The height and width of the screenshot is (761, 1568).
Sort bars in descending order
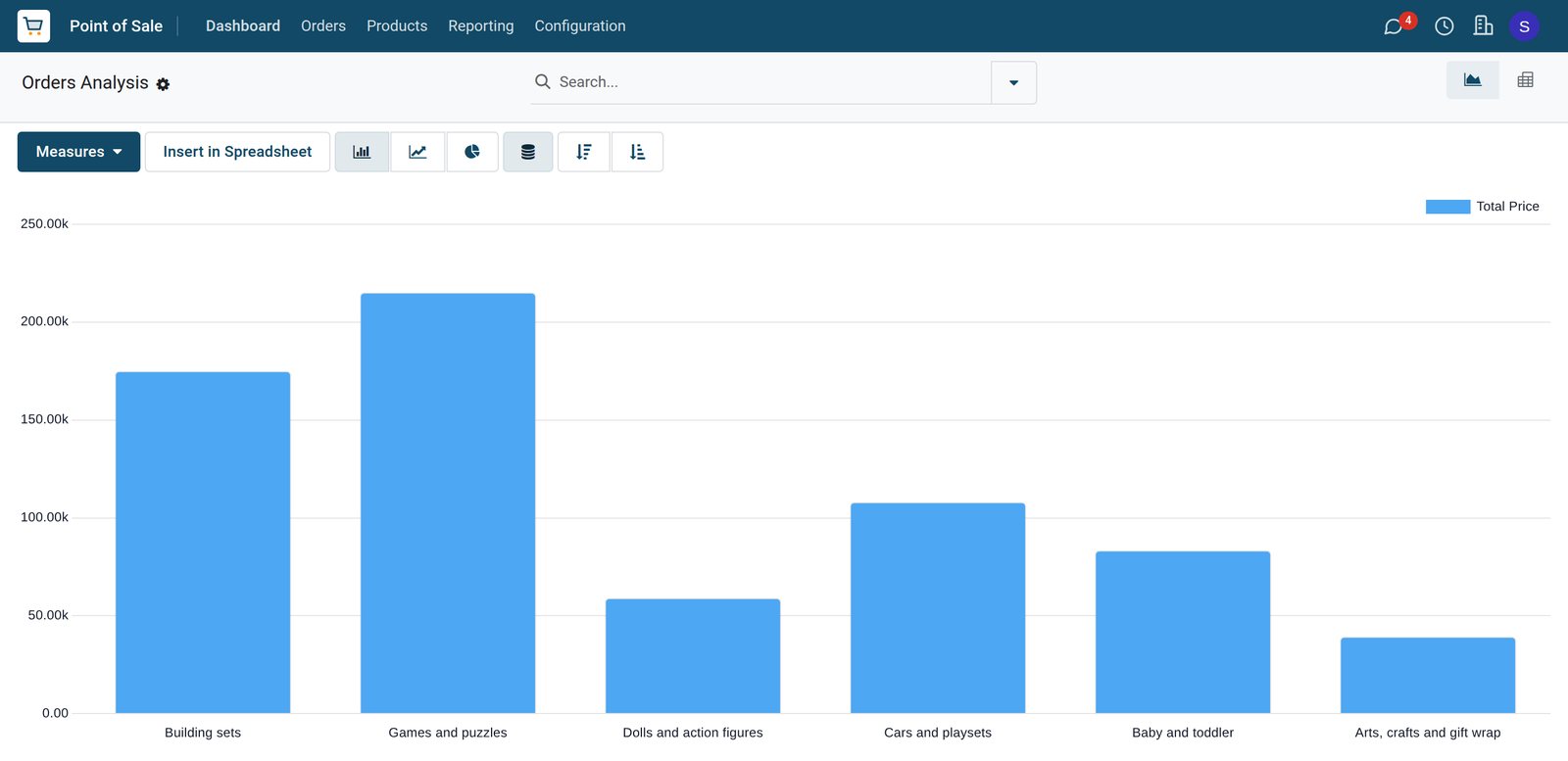click(x=584, y=152)
